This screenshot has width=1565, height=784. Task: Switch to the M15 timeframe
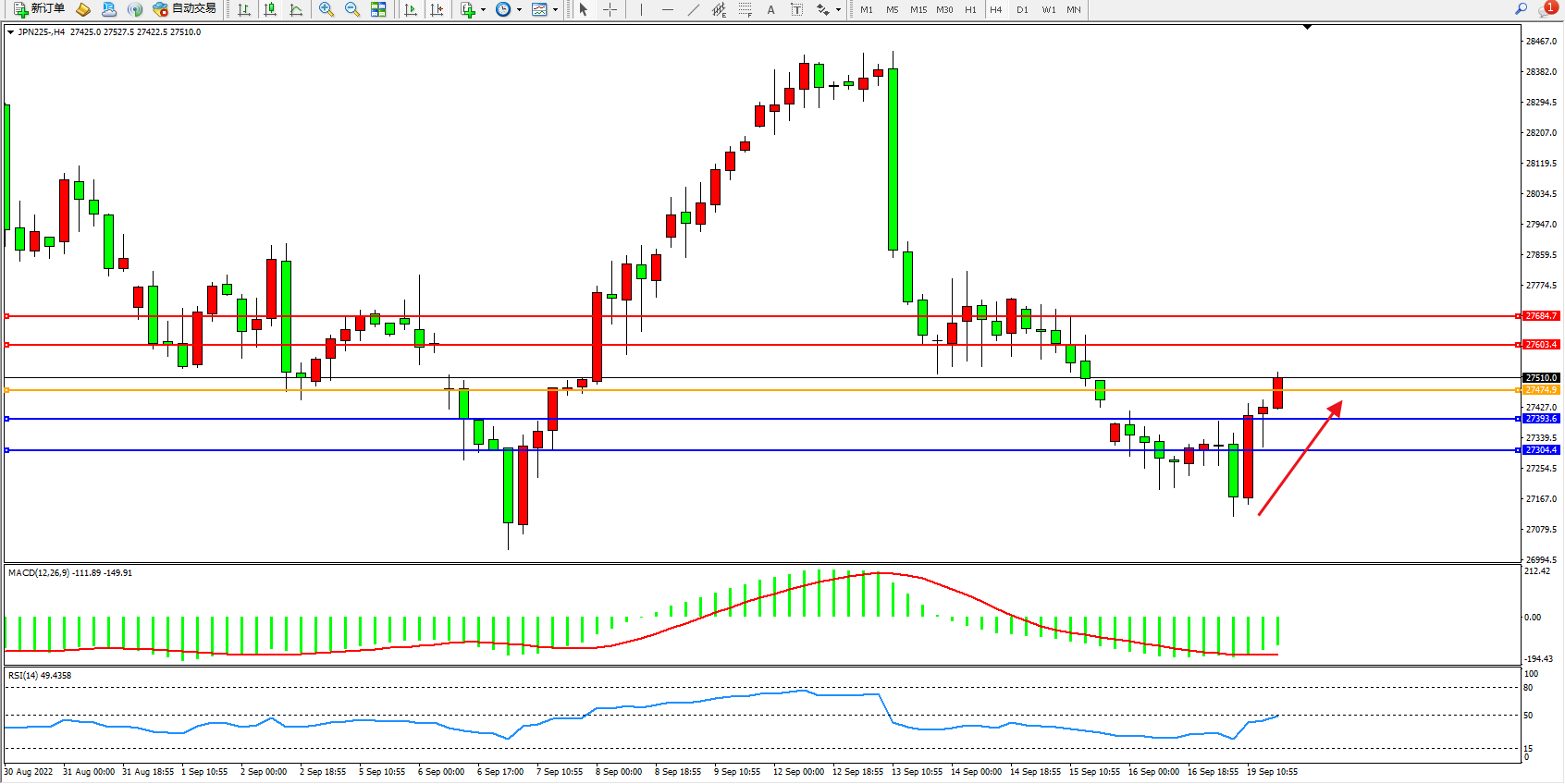[918, 10]
